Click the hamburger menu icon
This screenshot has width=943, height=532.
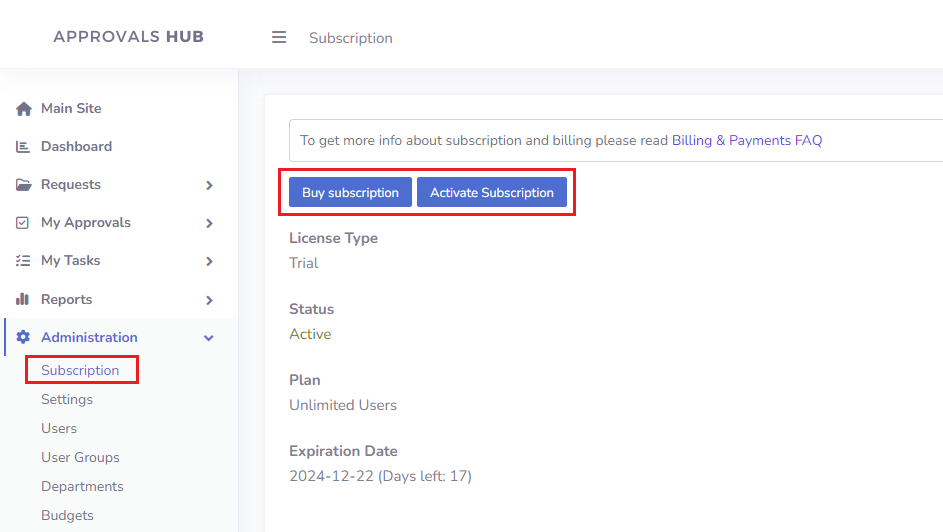point(278,37)
